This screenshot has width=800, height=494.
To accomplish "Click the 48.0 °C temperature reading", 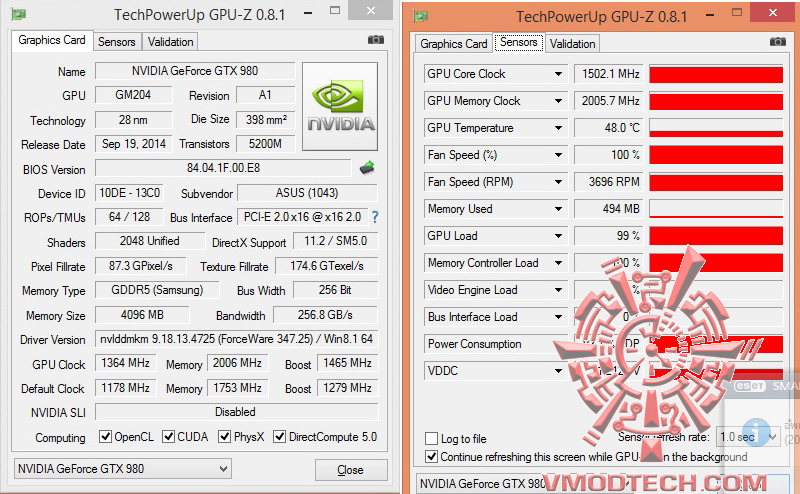I will 609,128.
